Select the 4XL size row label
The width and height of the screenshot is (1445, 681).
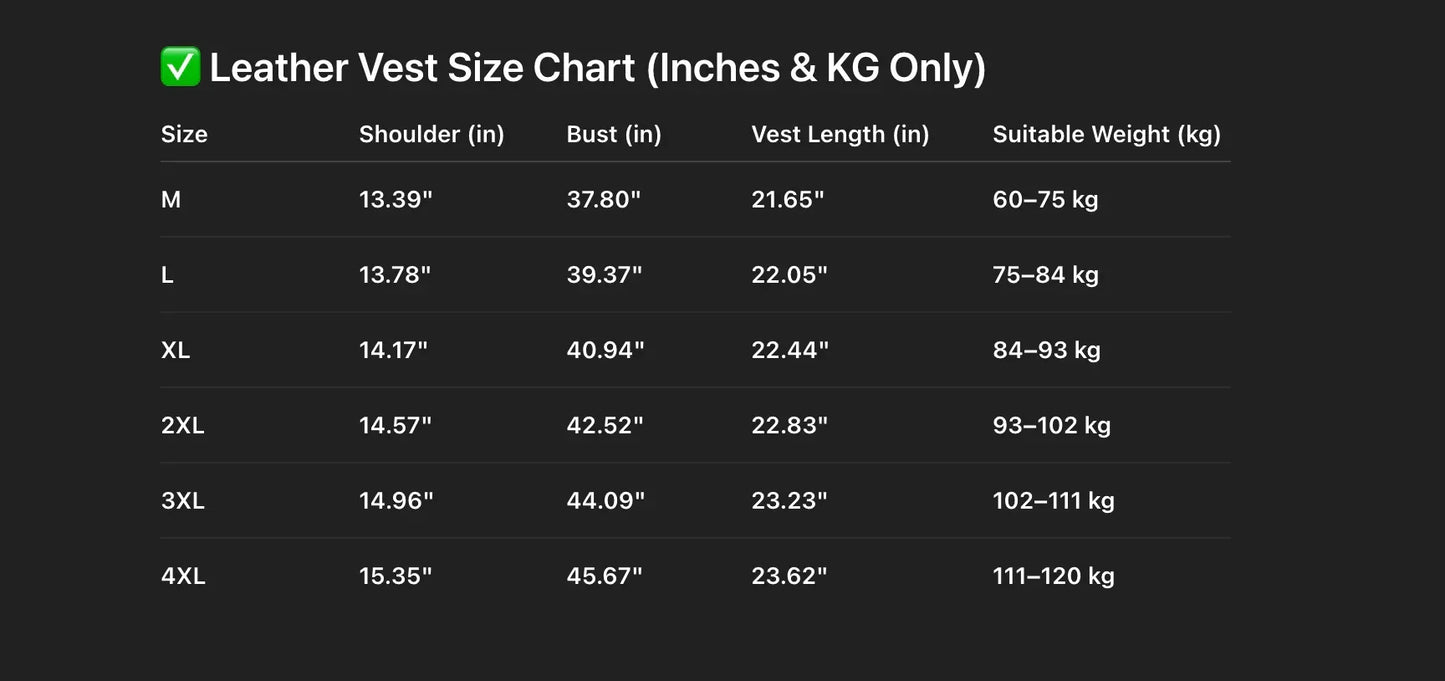(x=183, y=576)
